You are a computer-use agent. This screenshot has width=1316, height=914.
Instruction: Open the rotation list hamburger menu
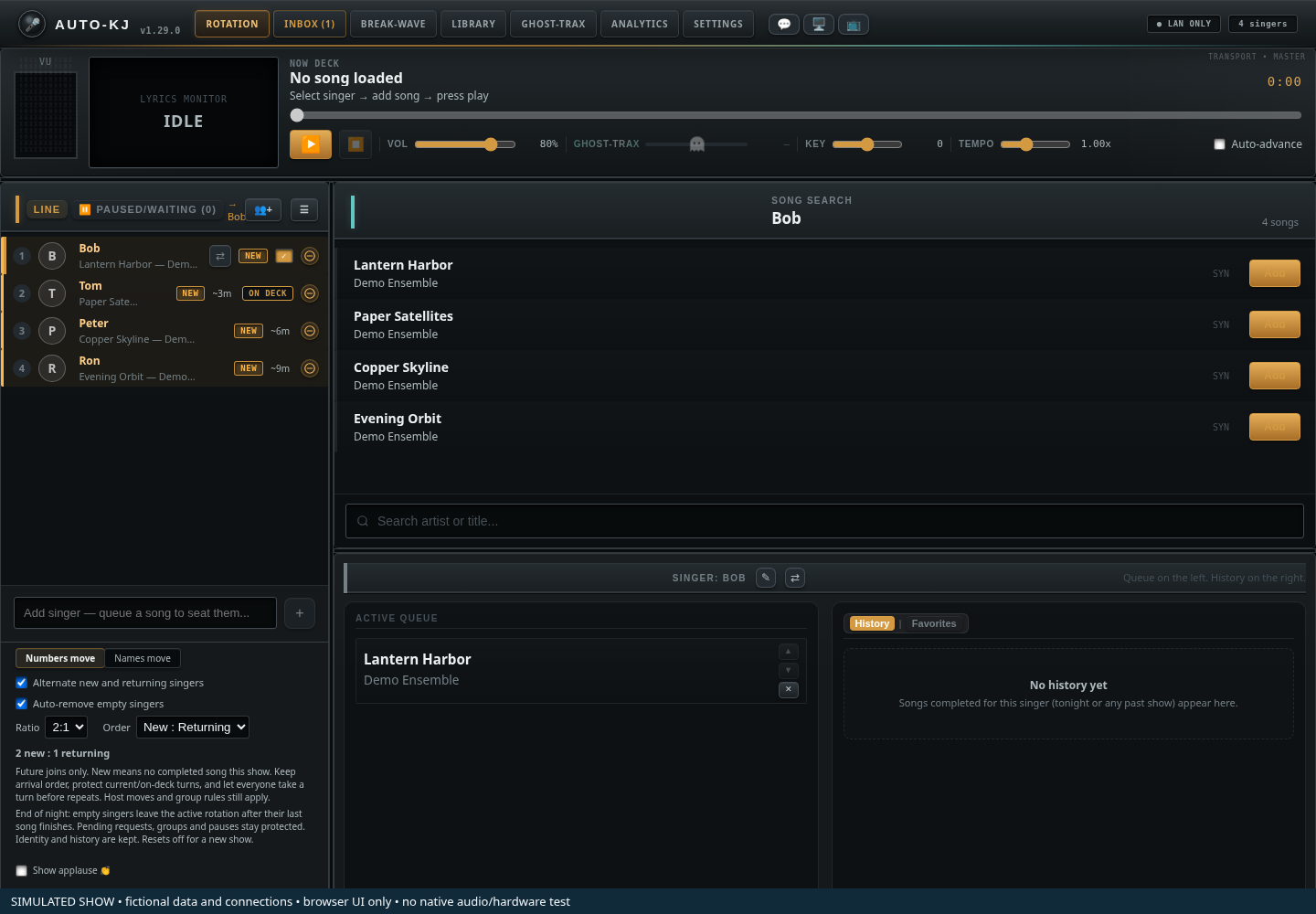point(304,210)
